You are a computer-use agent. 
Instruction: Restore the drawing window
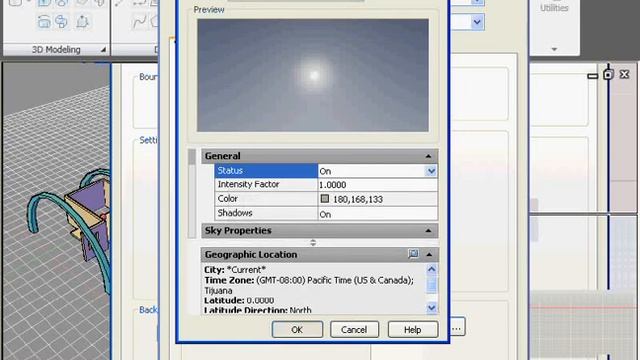pyautogui.click(x=608, y=74)
